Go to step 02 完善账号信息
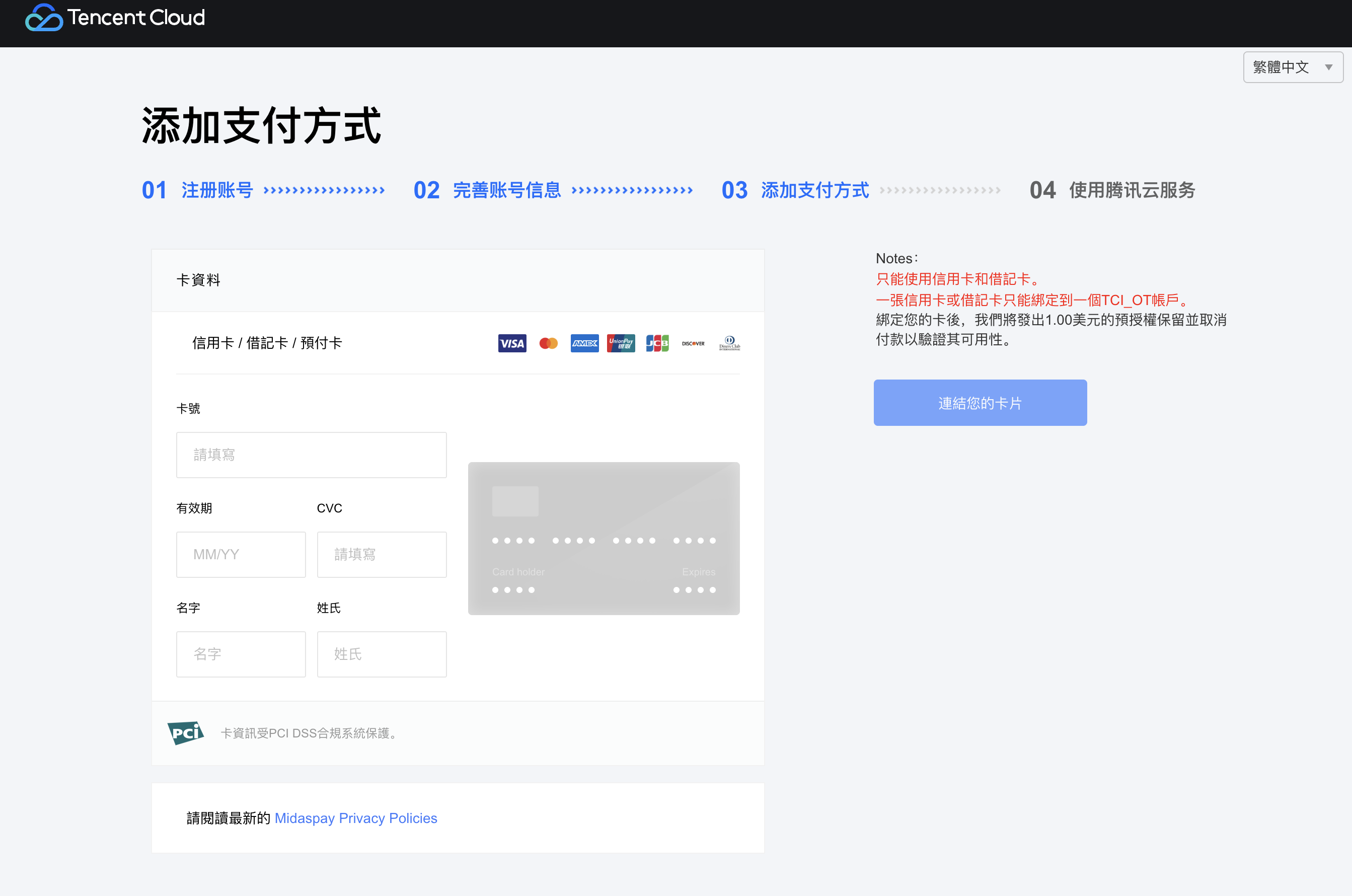This screenshot has height=896, width=1352. pyautogui.click(x=506, y=190)
